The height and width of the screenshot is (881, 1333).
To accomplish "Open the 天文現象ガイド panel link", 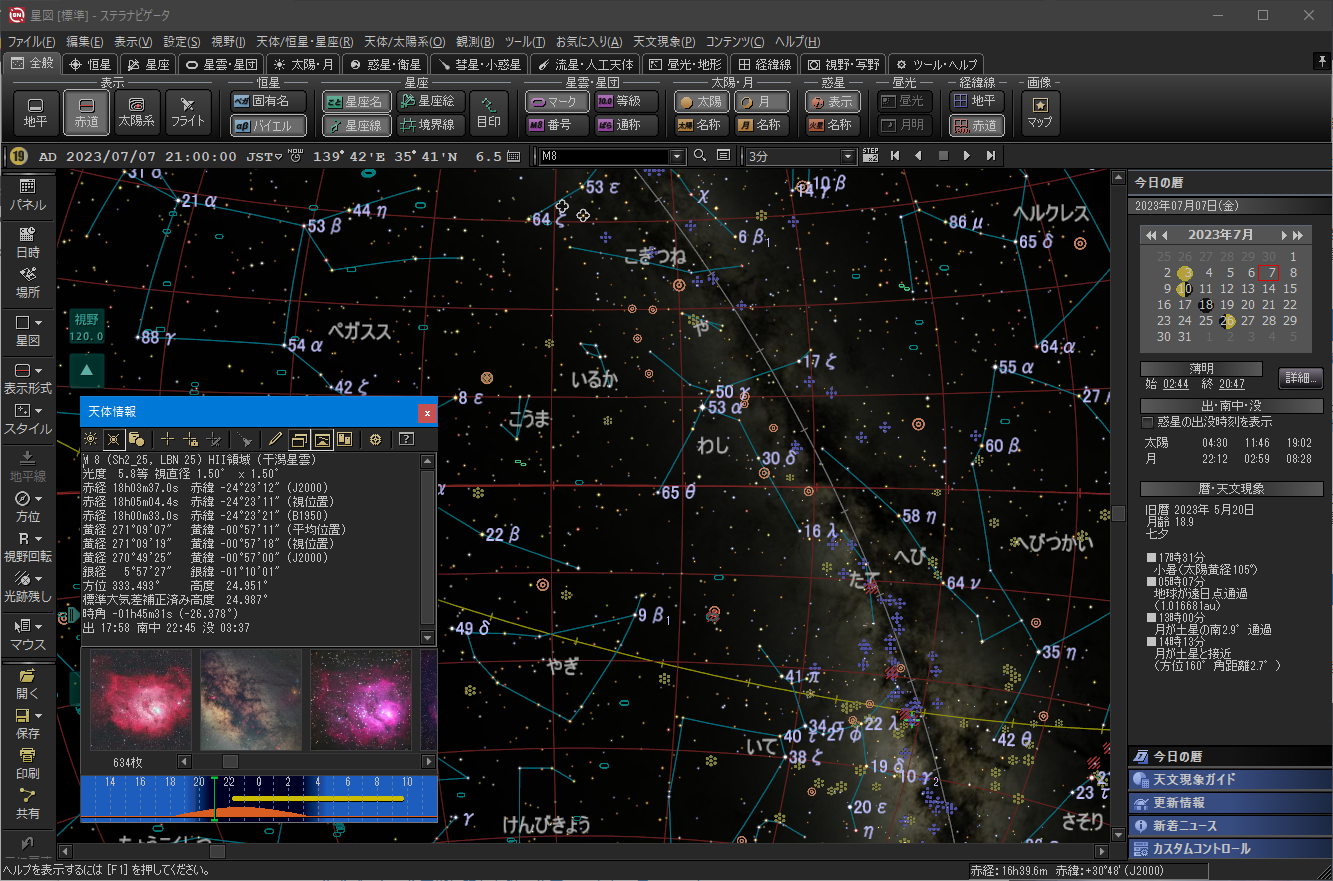I will 1194,779.
